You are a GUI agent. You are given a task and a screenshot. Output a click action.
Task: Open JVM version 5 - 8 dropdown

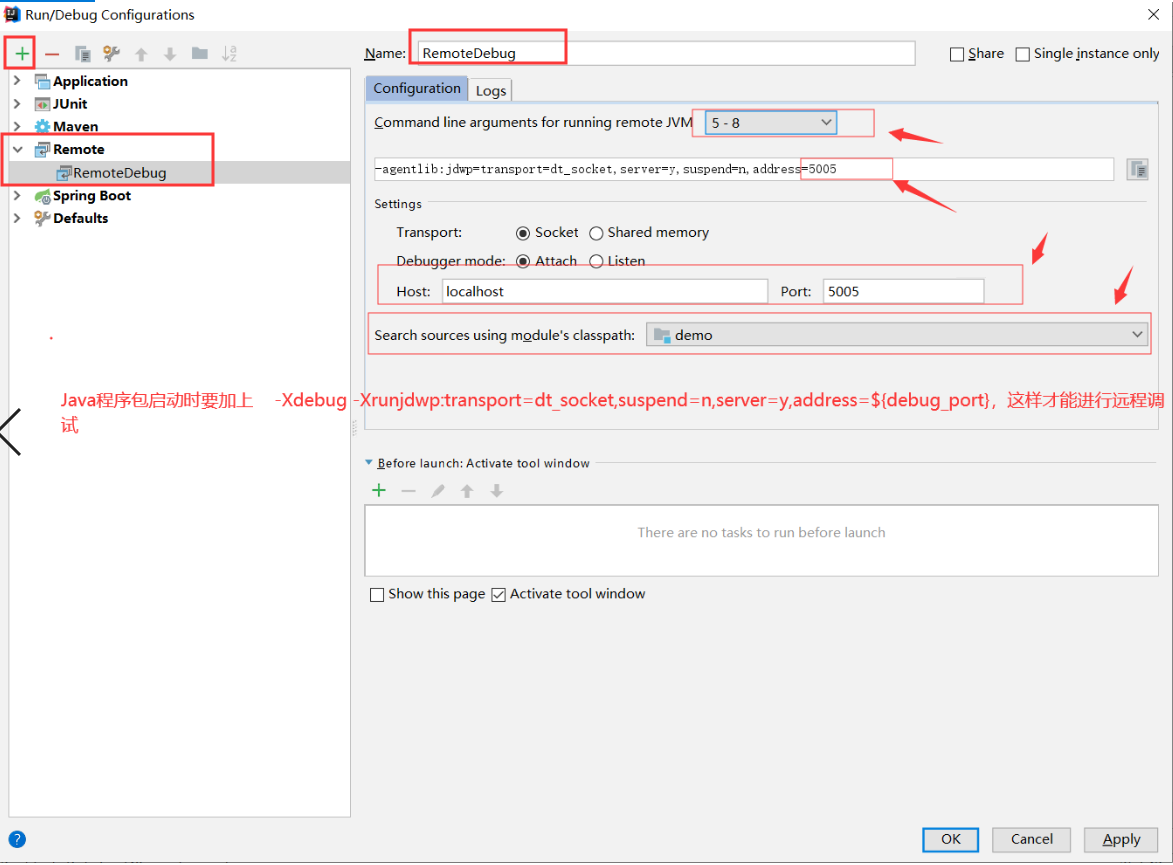click(x=771, y=123)
